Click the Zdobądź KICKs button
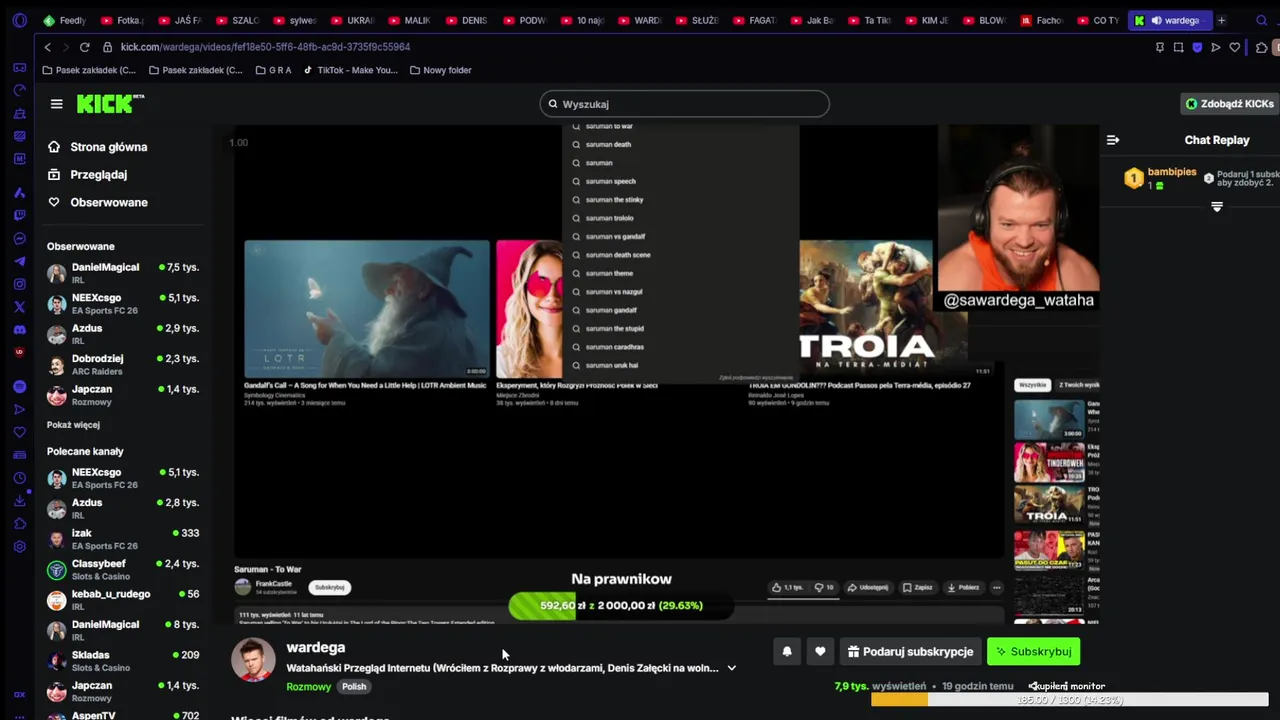Viewport: 1280px width, 720px height. click(1230, 104)
